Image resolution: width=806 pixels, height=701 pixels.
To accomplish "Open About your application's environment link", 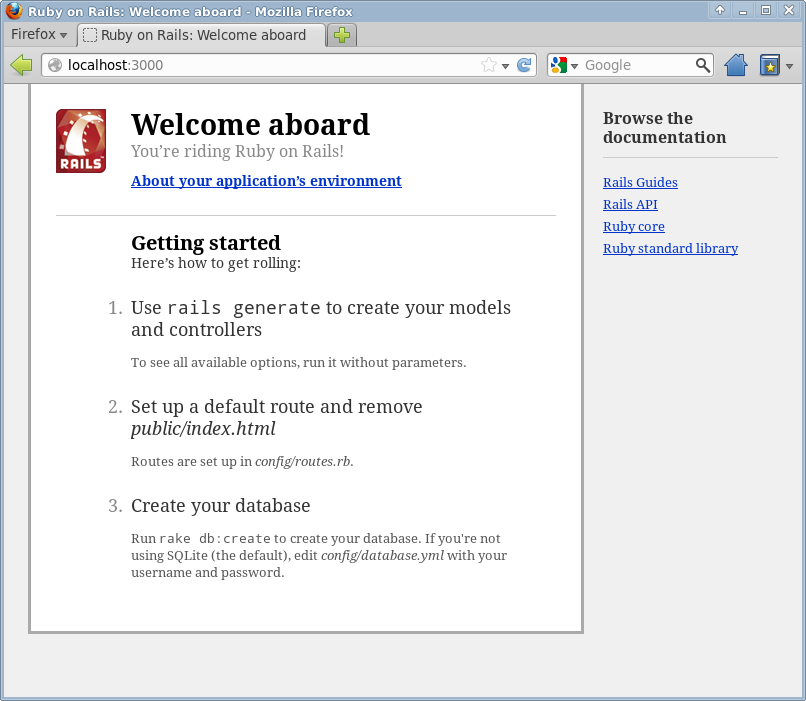I will point(266,181).
